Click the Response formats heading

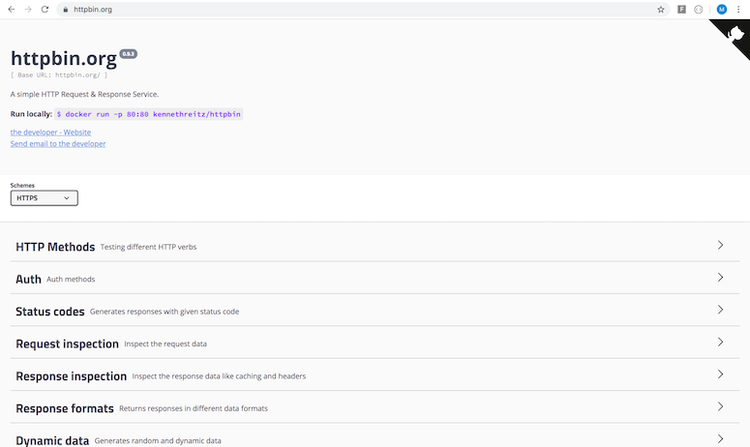(65, 408)
